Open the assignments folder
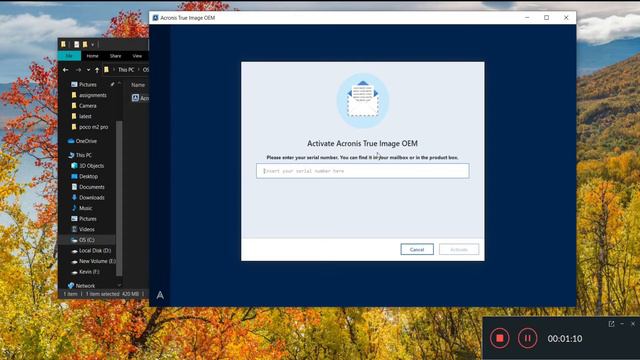 92,95
